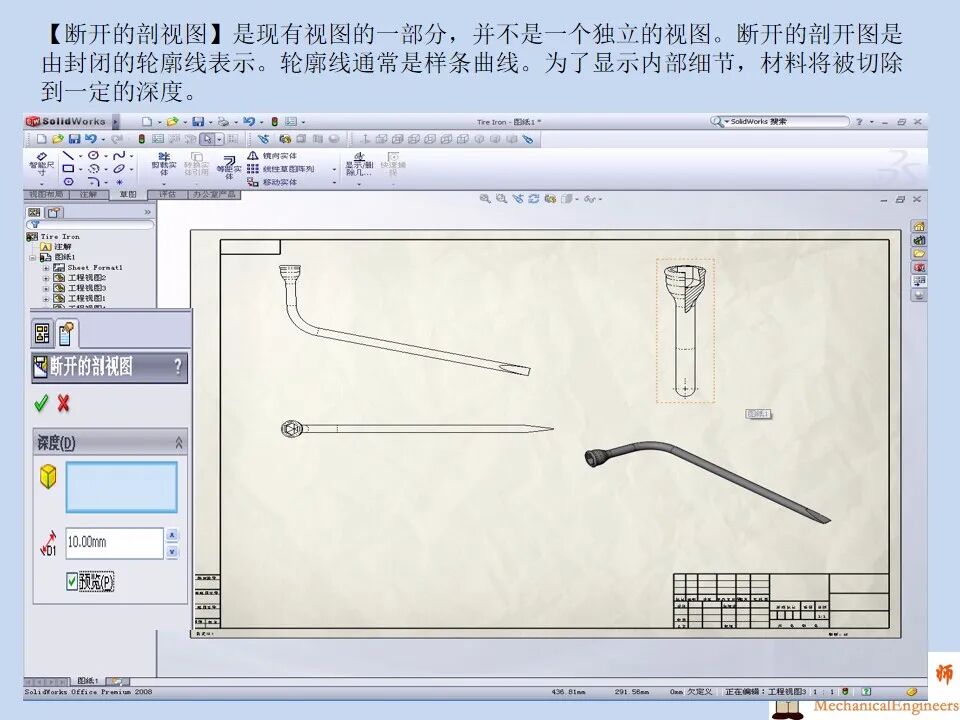Switch to the 评估 ribbon tab
960x720 pixels.
click(164, 193)
